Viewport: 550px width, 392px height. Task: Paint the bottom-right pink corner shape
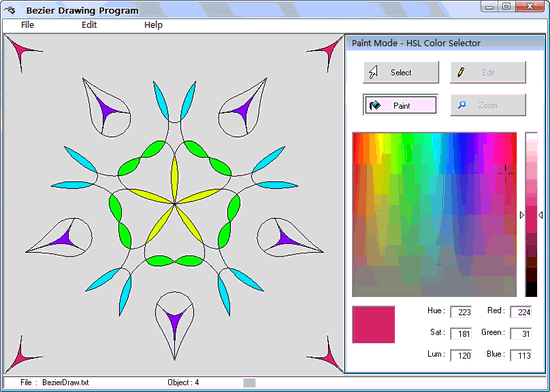point(329,357)
